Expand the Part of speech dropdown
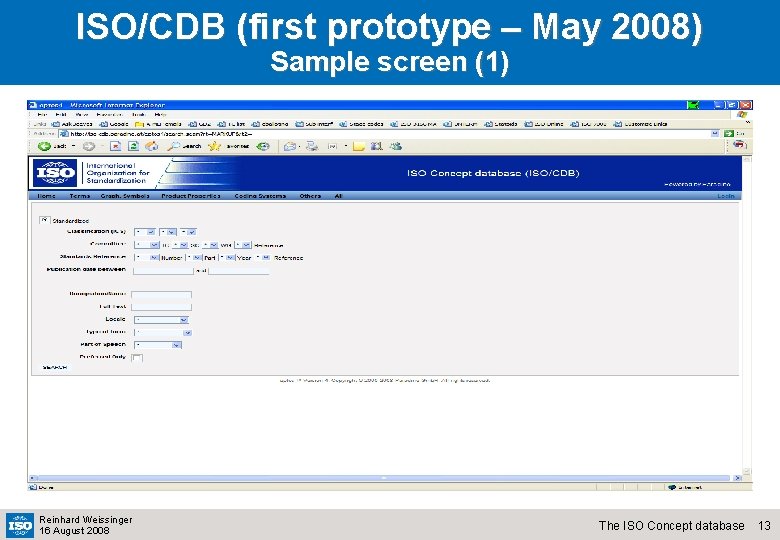Image resolution: width=780 pixels, height=540 pixels. pyautogui.click(x=158, y=345)
